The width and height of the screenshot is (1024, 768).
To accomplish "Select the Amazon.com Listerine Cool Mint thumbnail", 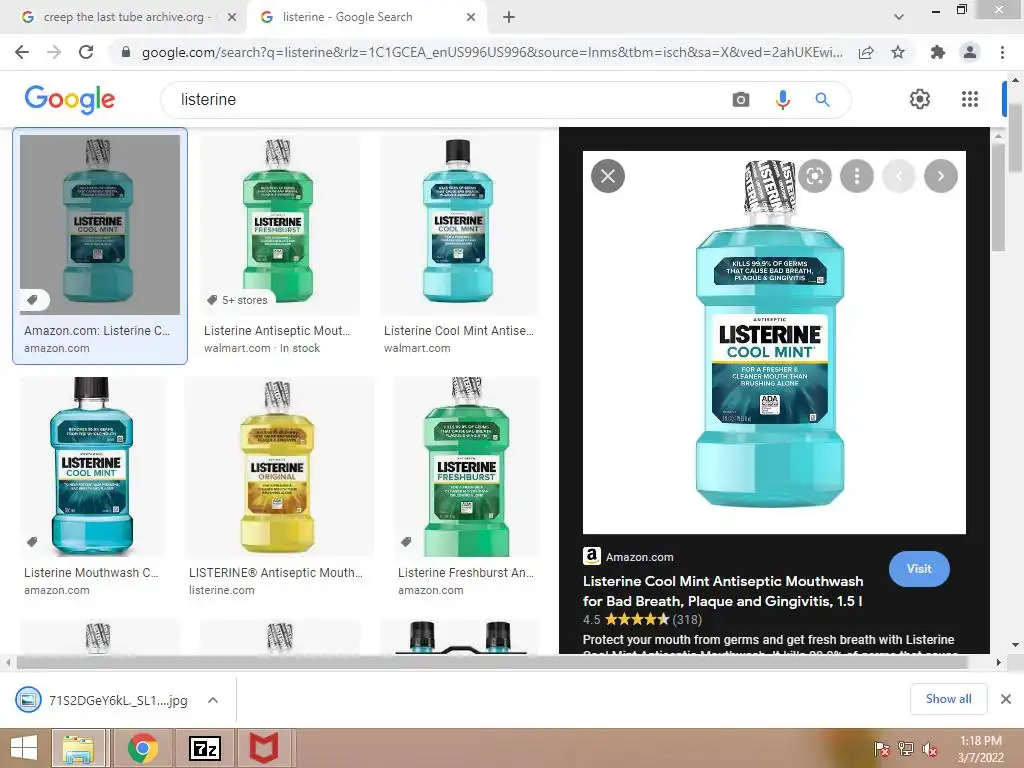I will 100,225.
